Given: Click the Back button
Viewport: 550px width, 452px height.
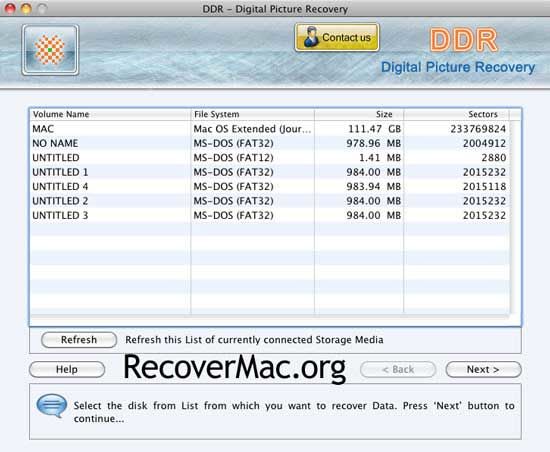Looking at the screenshot, I should coord(398,370).
